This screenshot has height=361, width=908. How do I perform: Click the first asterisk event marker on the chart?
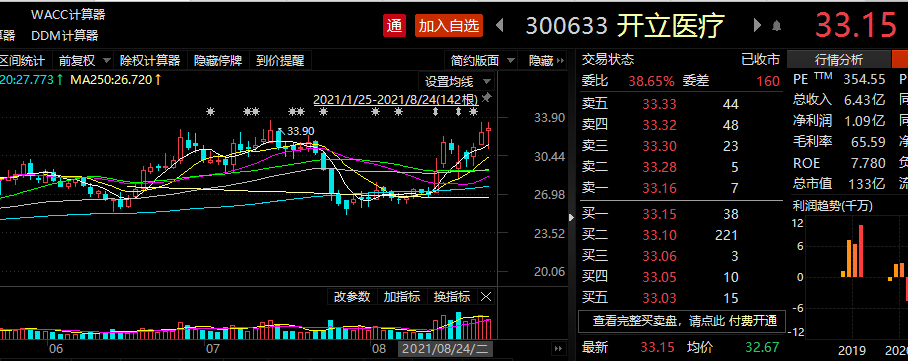(x=210, y=111)
